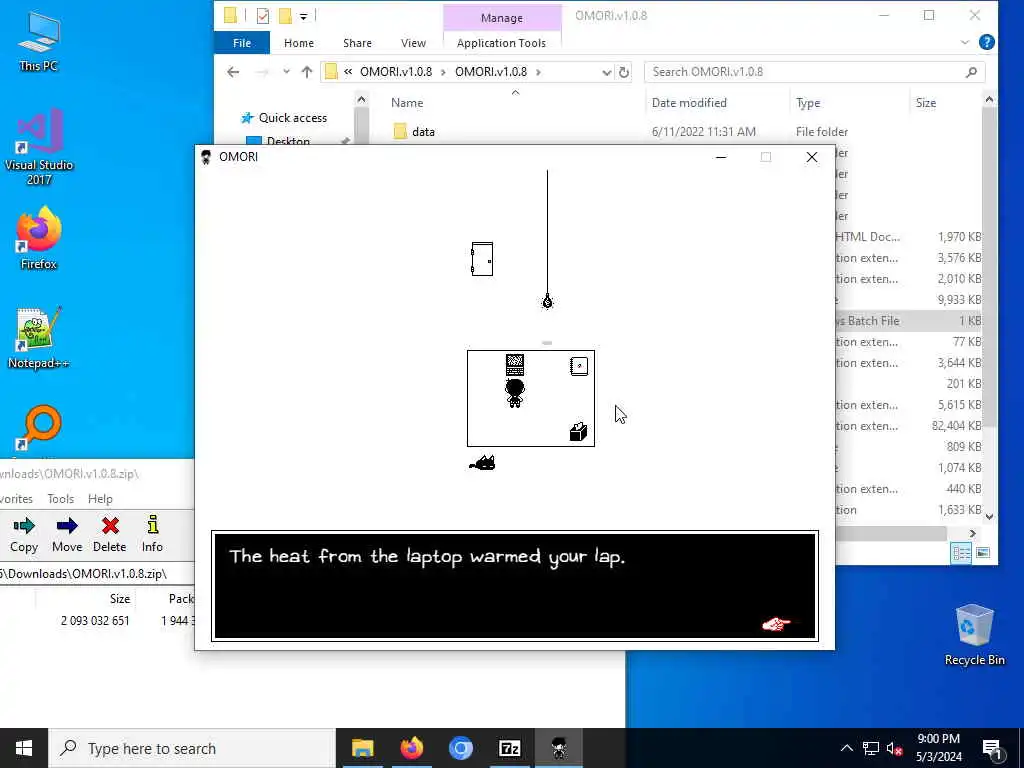This screenshot has width=1024, height=768.
Task: Open recent locations dropdown arrow
Action: tap(286, 72)
